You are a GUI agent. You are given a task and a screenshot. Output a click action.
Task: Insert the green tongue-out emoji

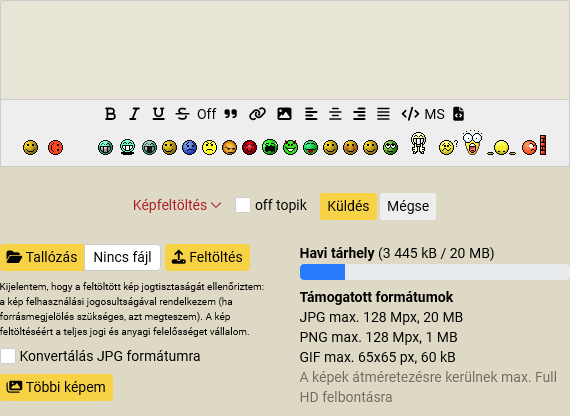[x=310, y=147]
